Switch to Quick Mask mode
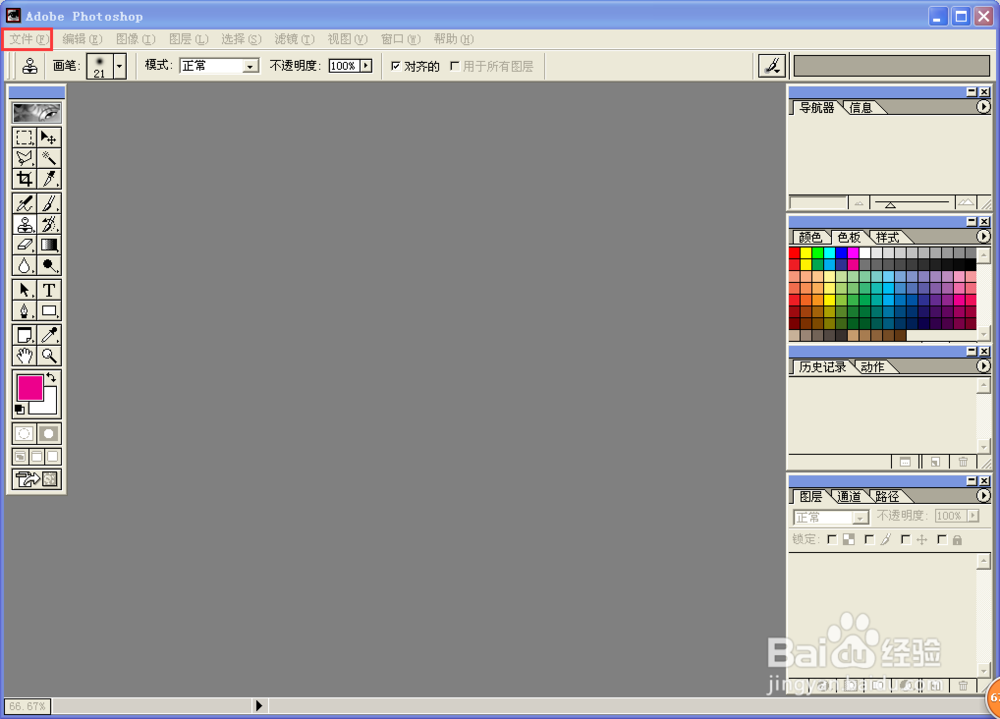 pos(48,434)
